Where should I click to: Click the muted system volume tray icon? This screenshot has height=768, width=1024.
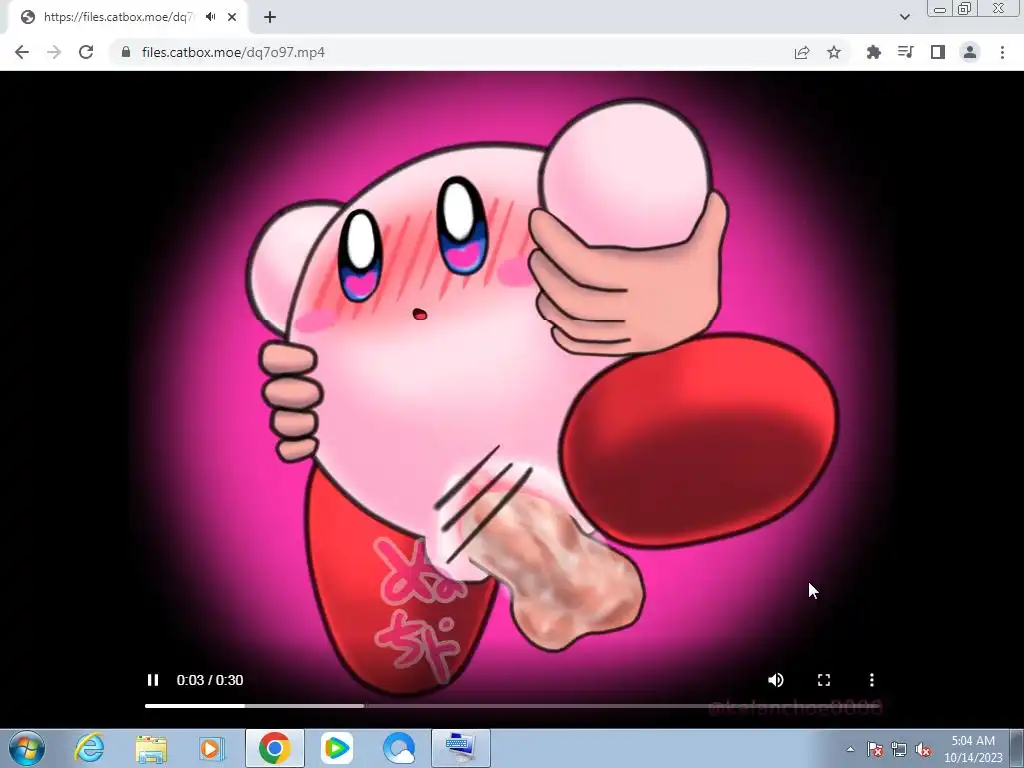click(x=923, y=749)
